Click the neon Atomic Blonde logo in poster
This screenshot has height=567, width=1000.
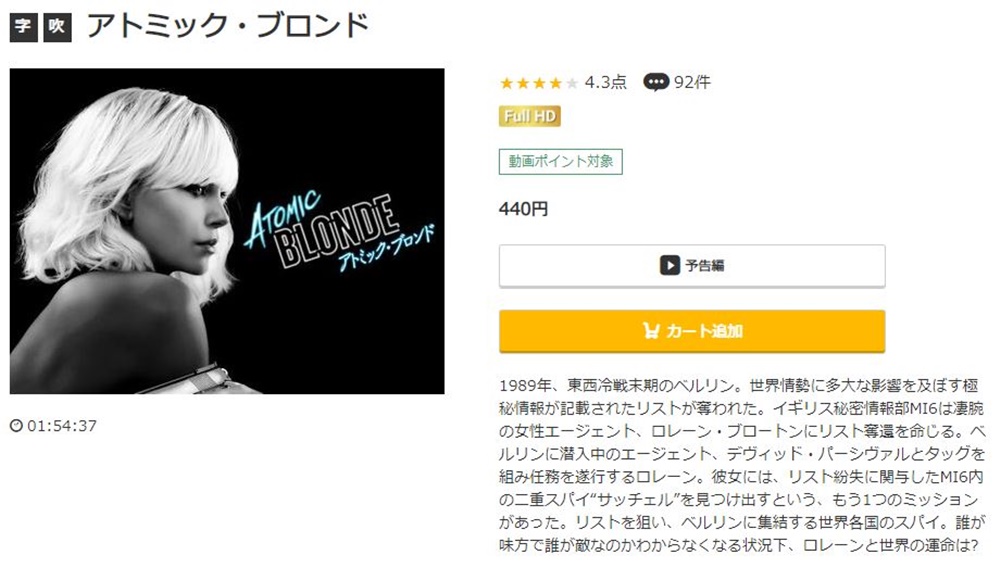pos(338,230)
